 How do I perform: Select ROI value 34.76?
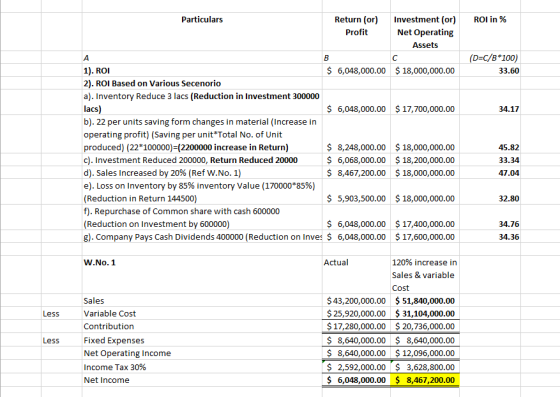pos(509,224)
